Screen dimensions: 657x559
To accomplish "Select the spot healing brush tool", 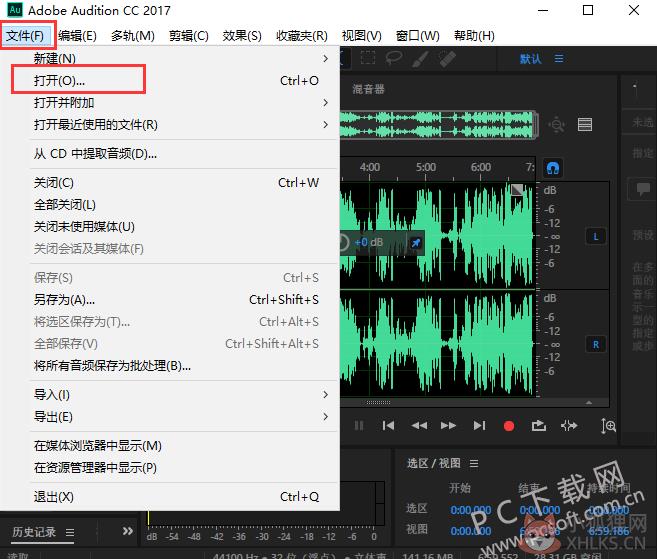I will click(447, 58).
